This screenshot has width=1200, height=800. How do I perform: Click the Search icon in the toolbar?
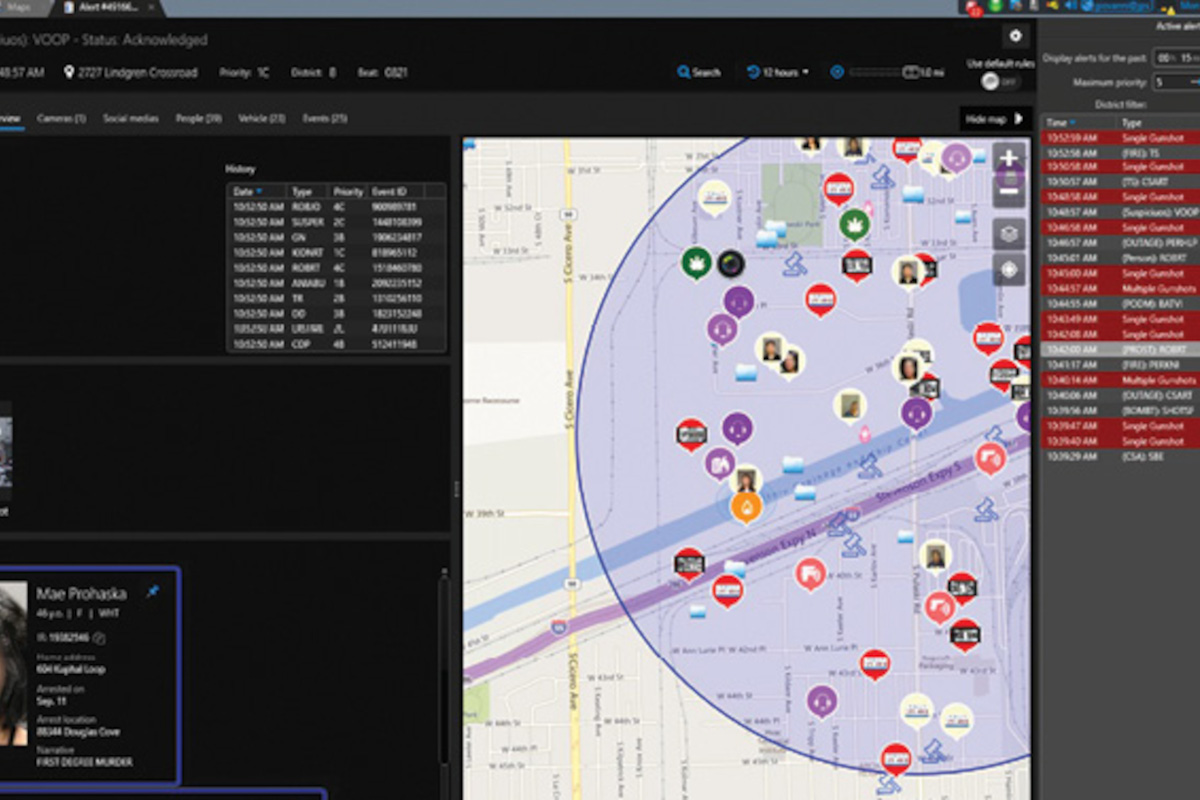pyautogui.click(x=684, y=72)
